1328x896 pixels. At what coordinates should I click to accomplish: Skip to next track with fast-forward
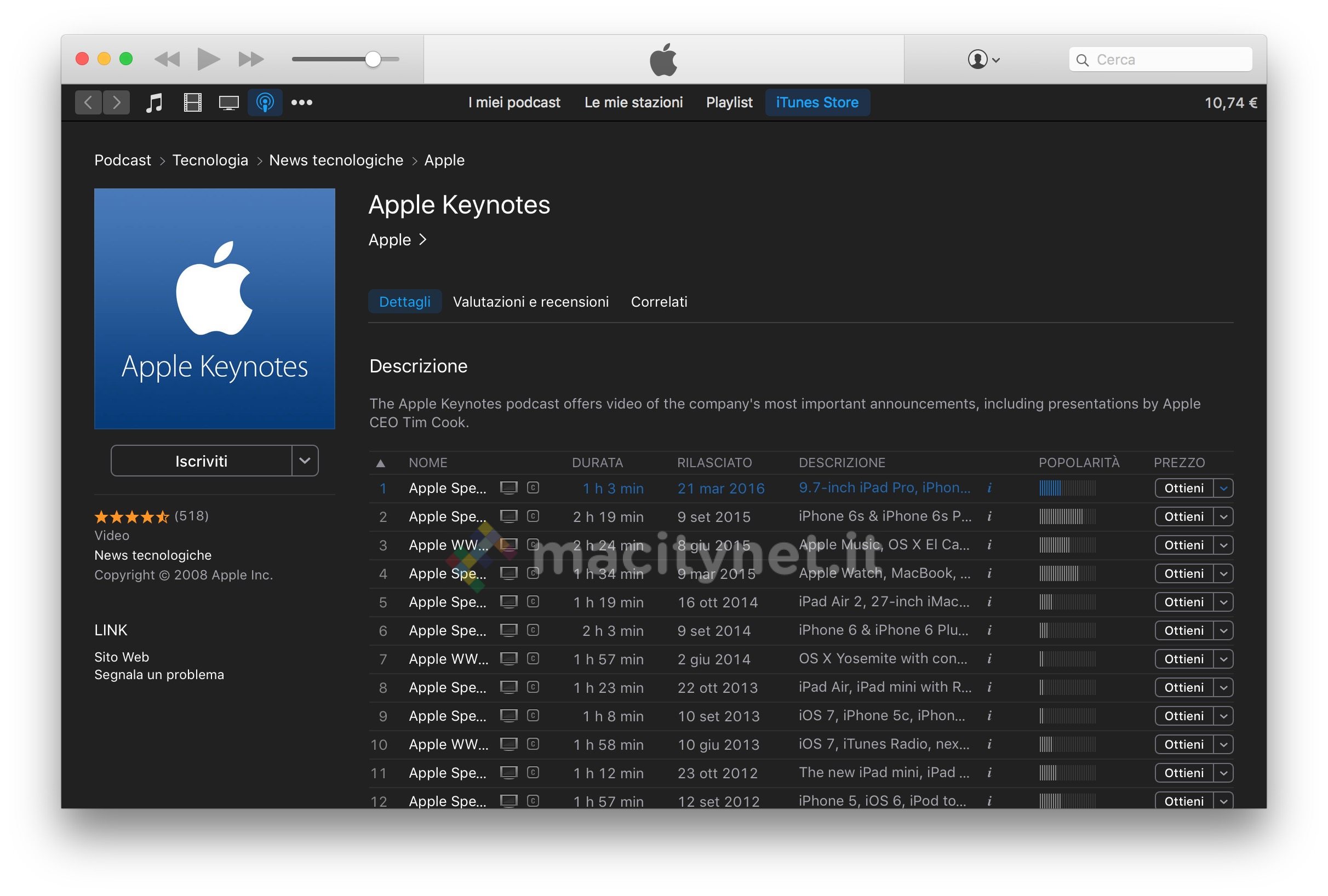click(x=251, y=59)
